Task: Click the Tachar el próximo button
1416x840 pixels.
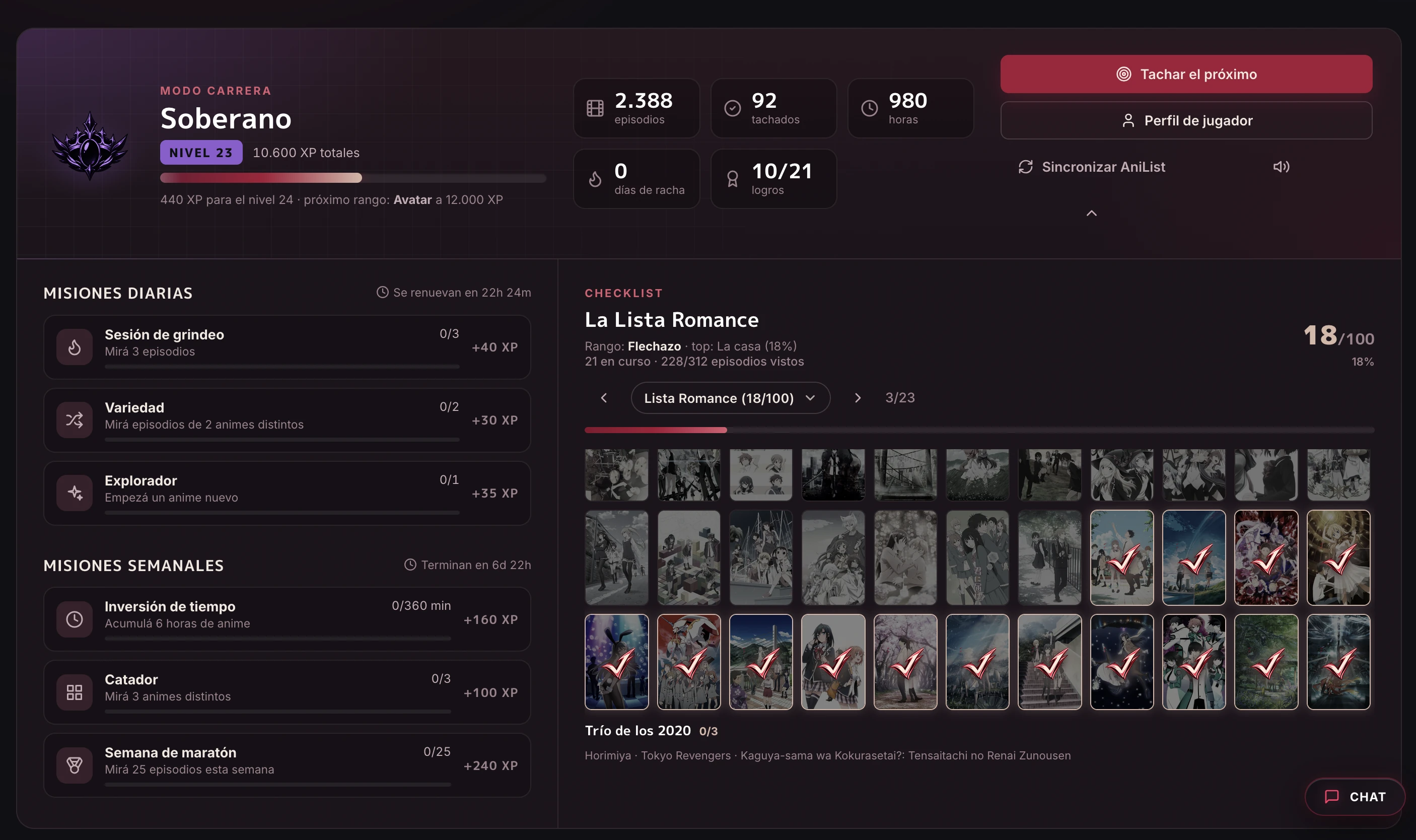Action: coord(1186,74)
